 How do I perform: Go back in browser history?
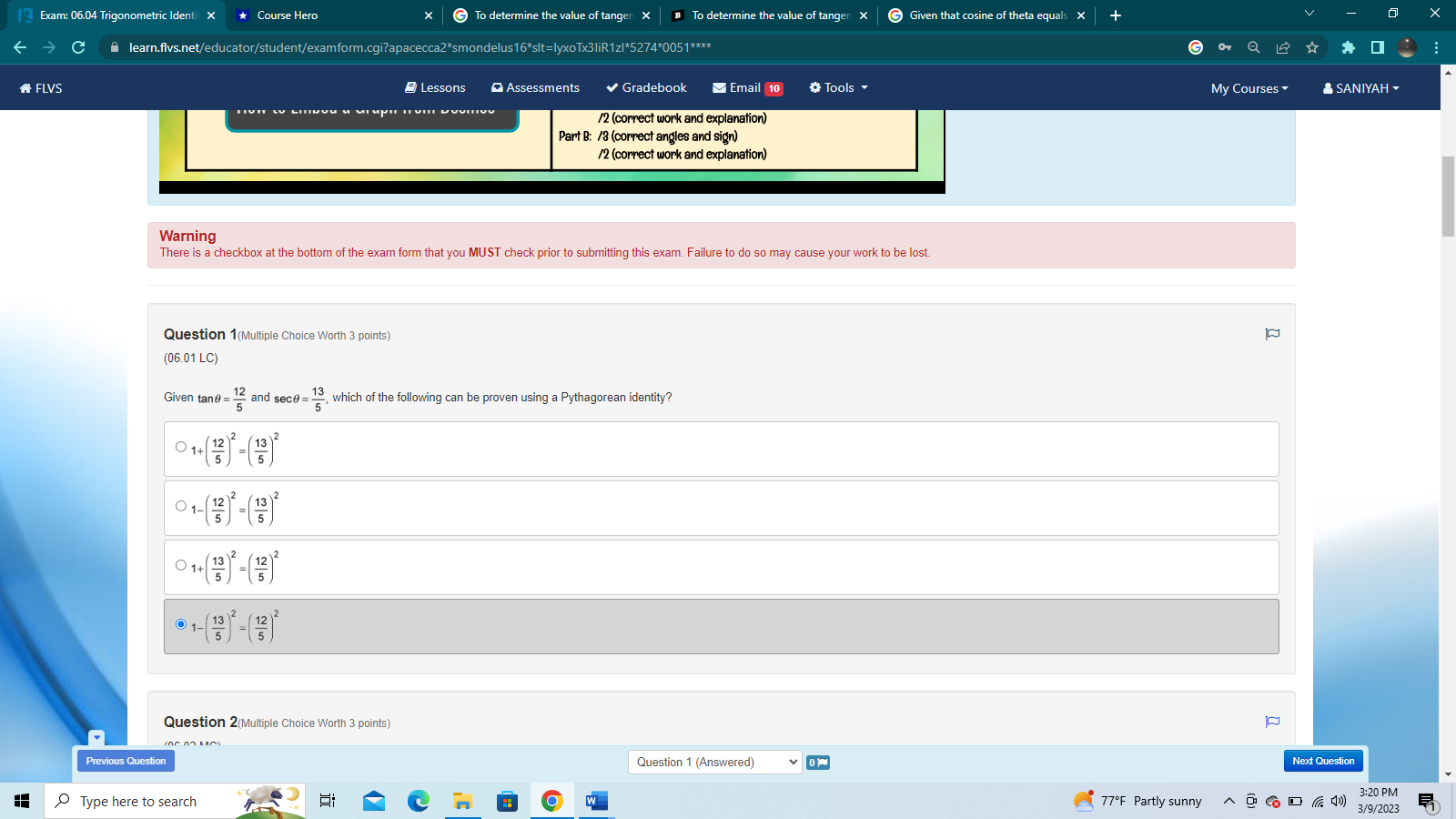pos(20,47)
